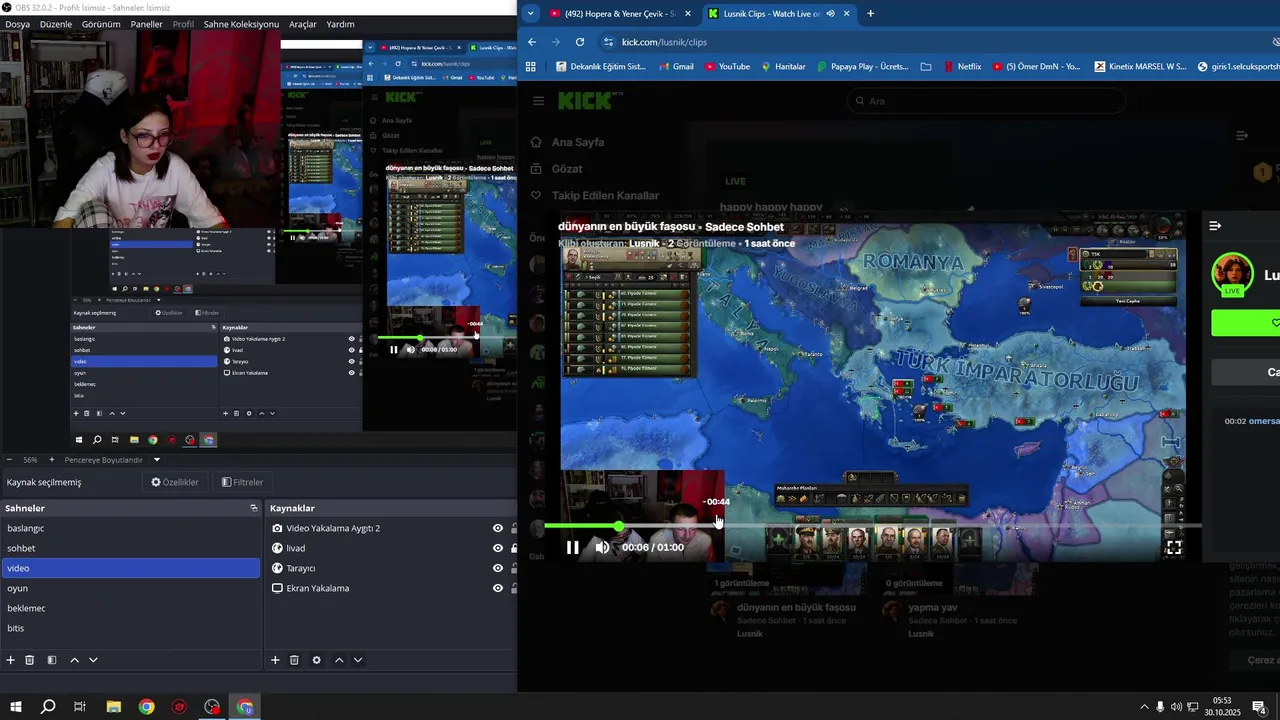Open Windows taskbar search
Viewport: 1280px width, 720px height.
tap(48, 707)
